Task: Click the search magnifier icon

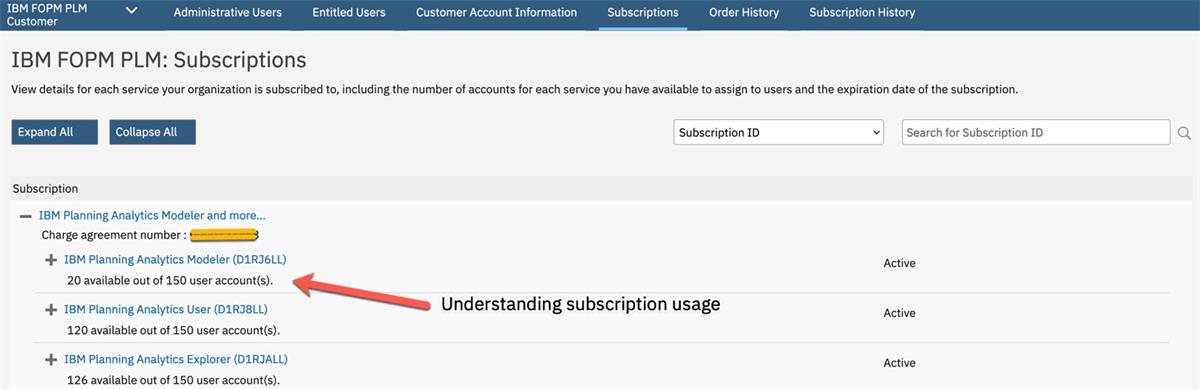Action: 1184,133
